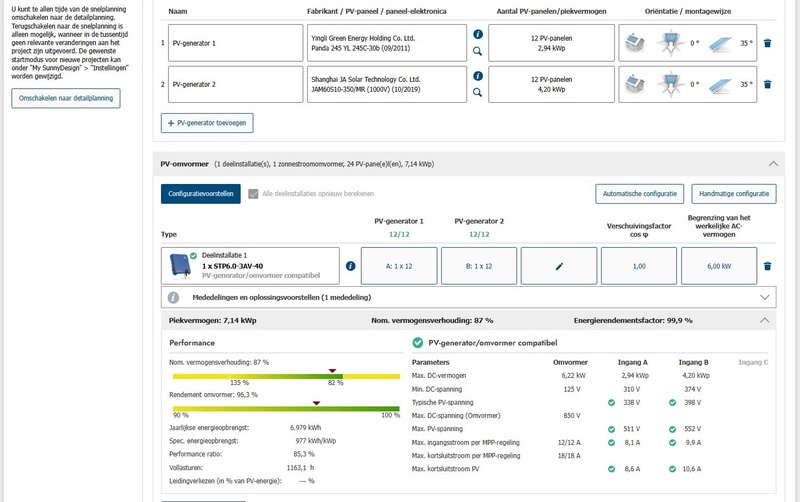Viewport: 800px width, 502px height.
Task: Click Vollasturen value 1163,1 h
Action: 300,467
